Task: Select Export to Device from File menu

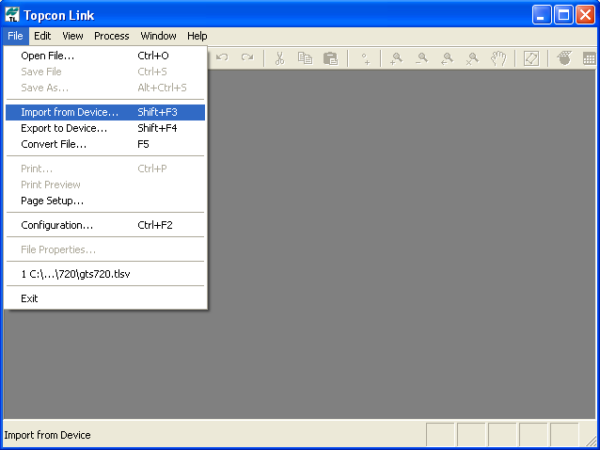Action: tap(64, 128)
